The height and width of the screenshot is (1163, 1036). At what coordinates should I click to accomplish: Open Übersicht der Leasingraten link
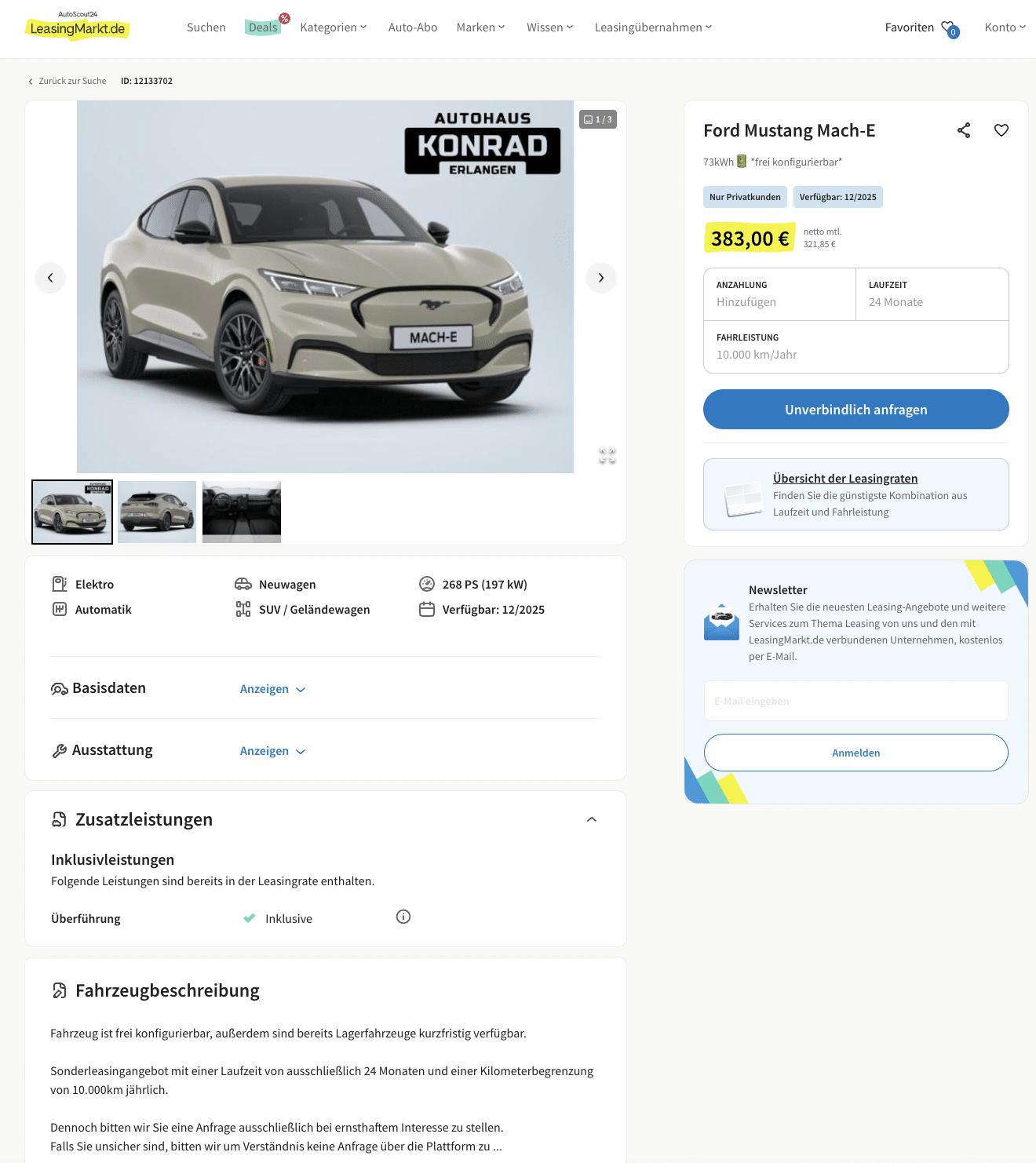(x=845, y=479)
